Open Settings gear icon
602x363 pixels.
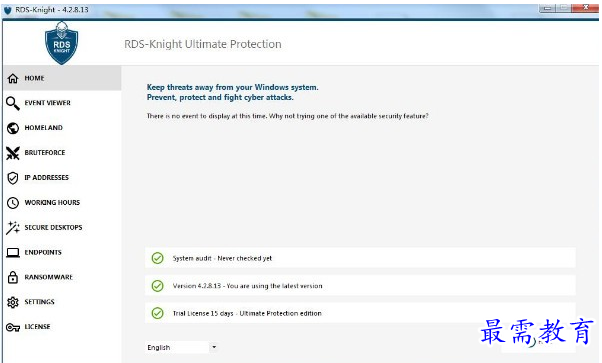pos(13,302)
